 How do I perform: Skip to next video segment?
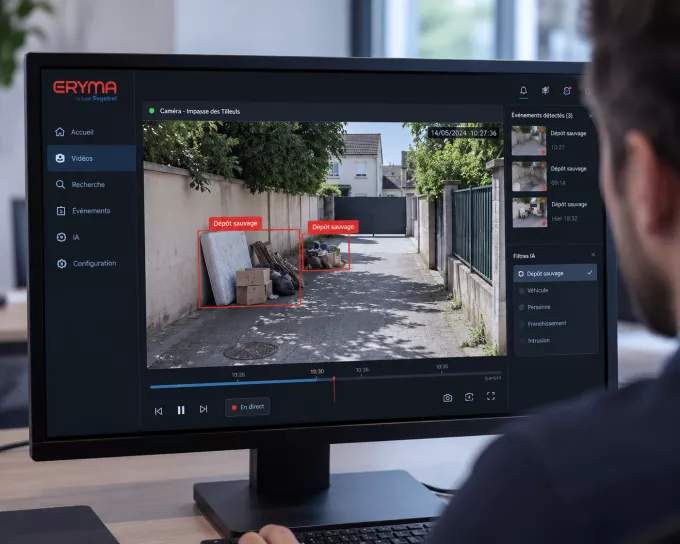point(203,409)
